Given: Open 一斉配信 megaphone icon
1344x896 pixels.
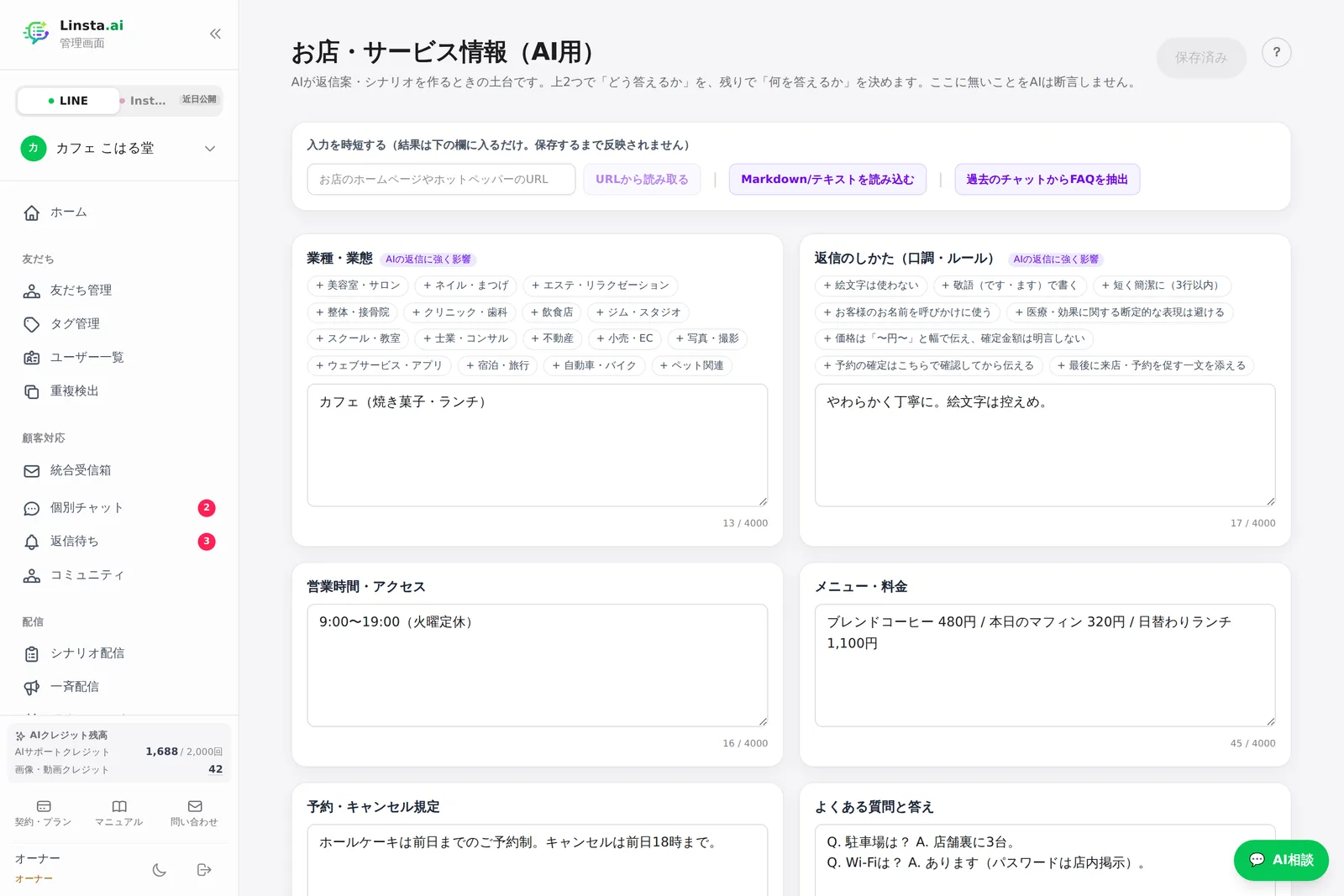Looking at the screenshot, I should [x=32, y=687].
